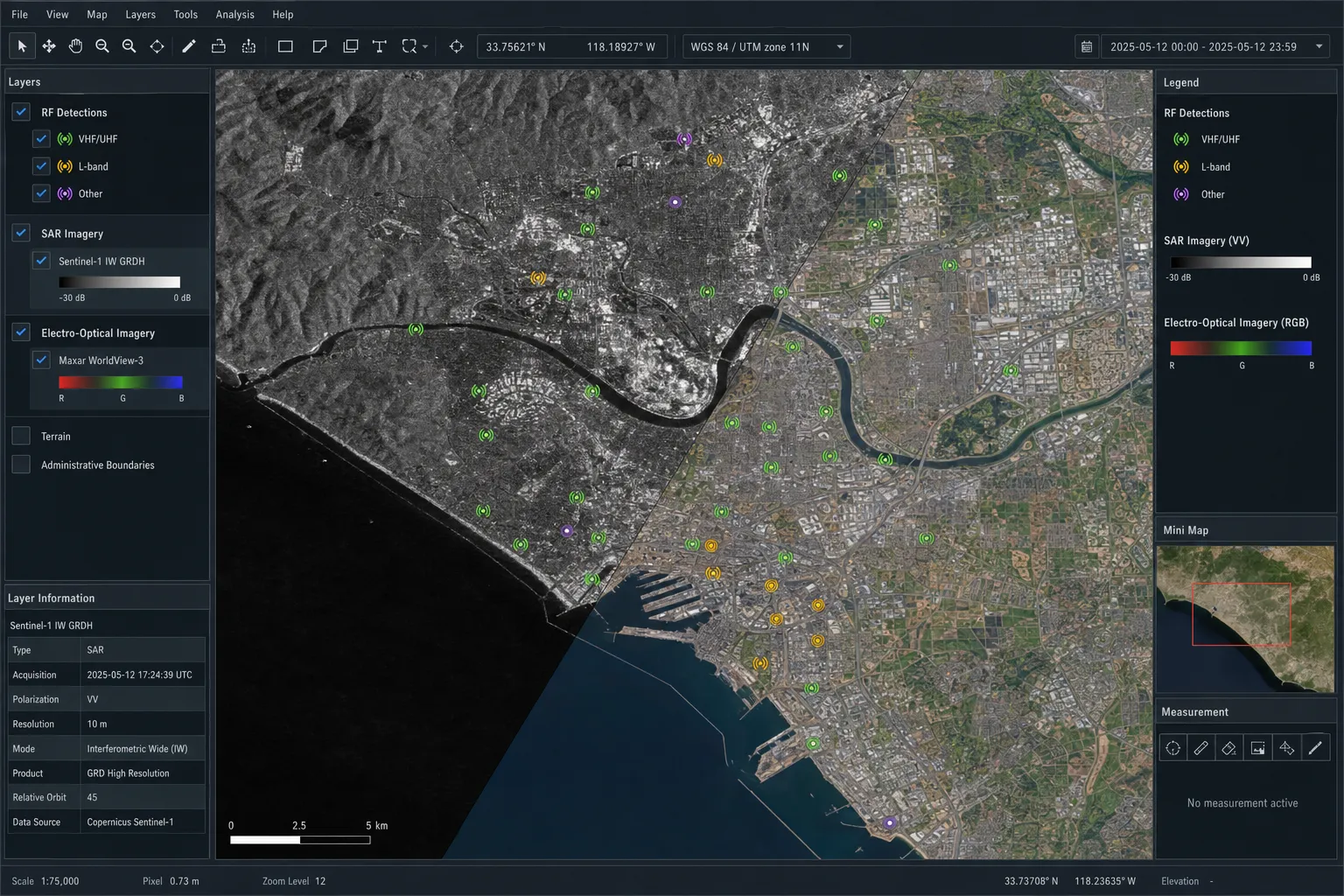This screenshot has height=896, width=1344.
Task: Open the Help menu
Action: point(283,14)
